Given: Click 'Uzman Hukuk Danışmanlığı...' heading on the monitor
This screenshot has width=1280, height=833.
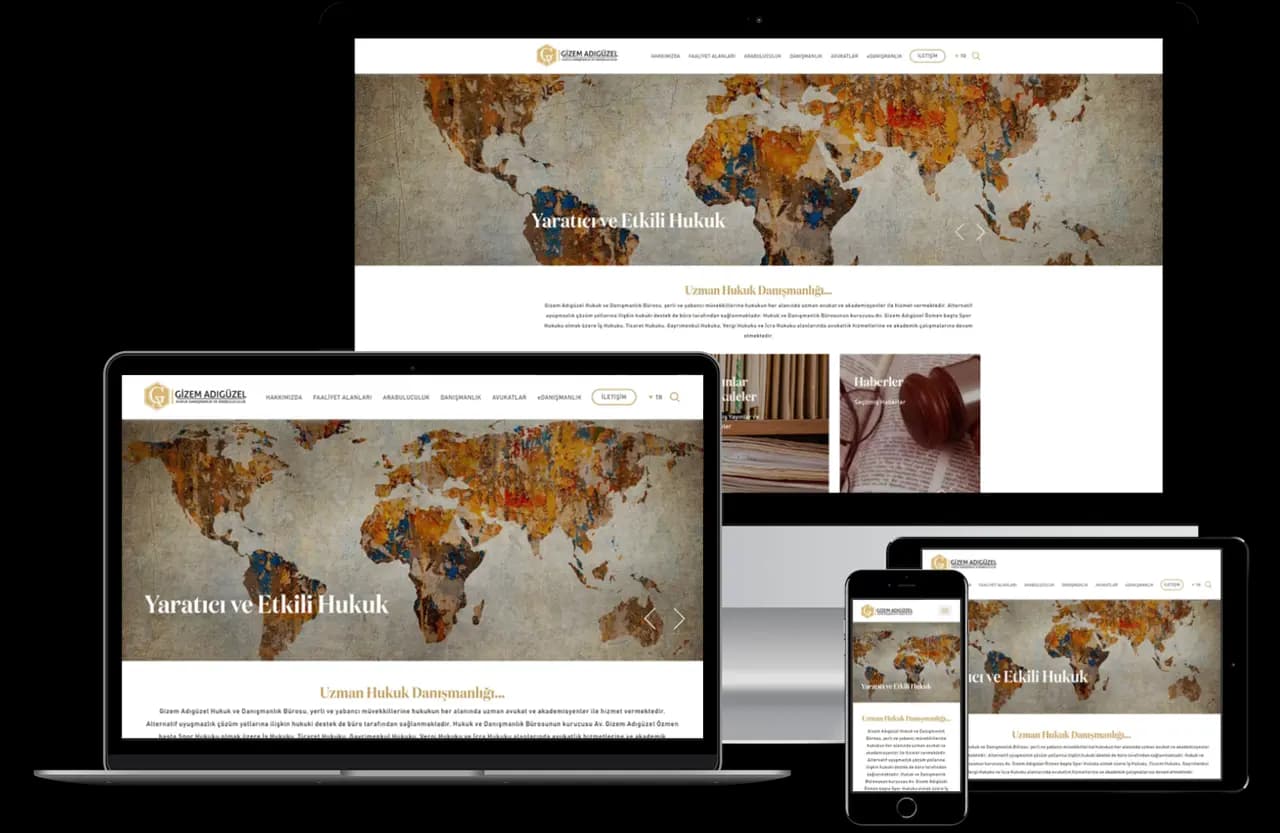Looking at the screenshot, I should tap(758, 290).
